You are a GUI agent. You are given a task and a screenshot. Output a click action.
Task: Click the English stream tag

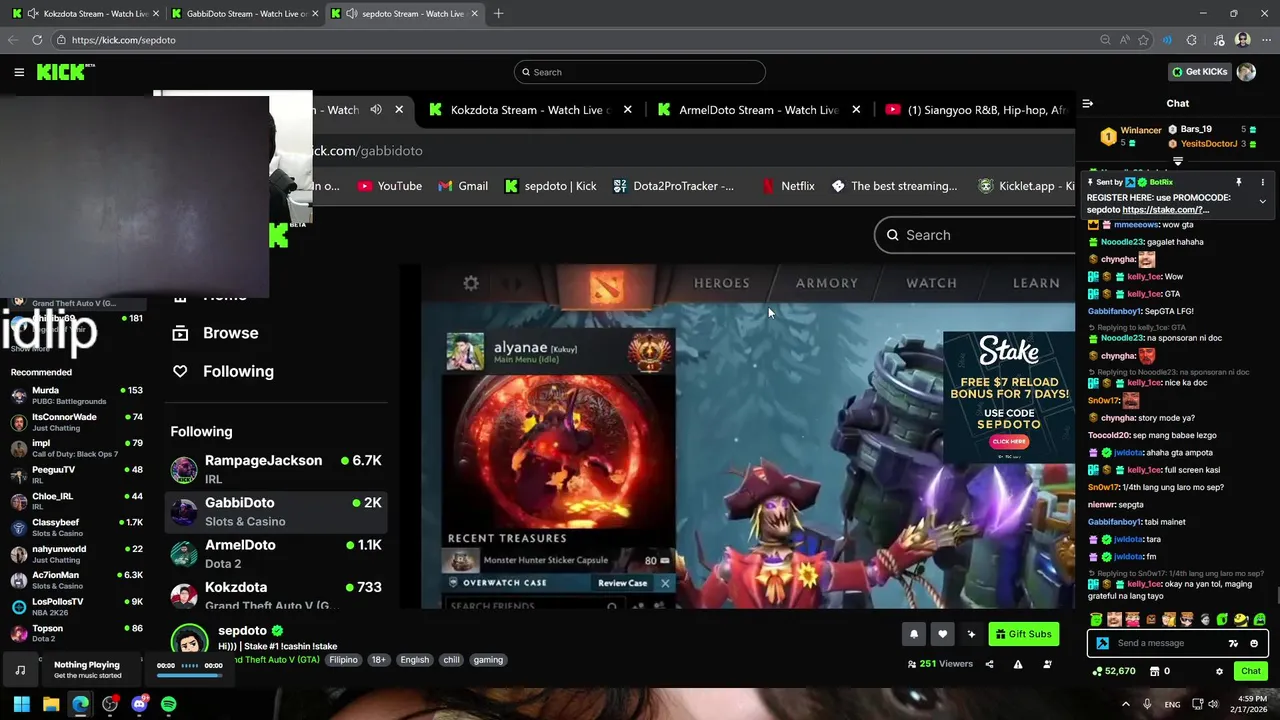click(x=414, y=660)
